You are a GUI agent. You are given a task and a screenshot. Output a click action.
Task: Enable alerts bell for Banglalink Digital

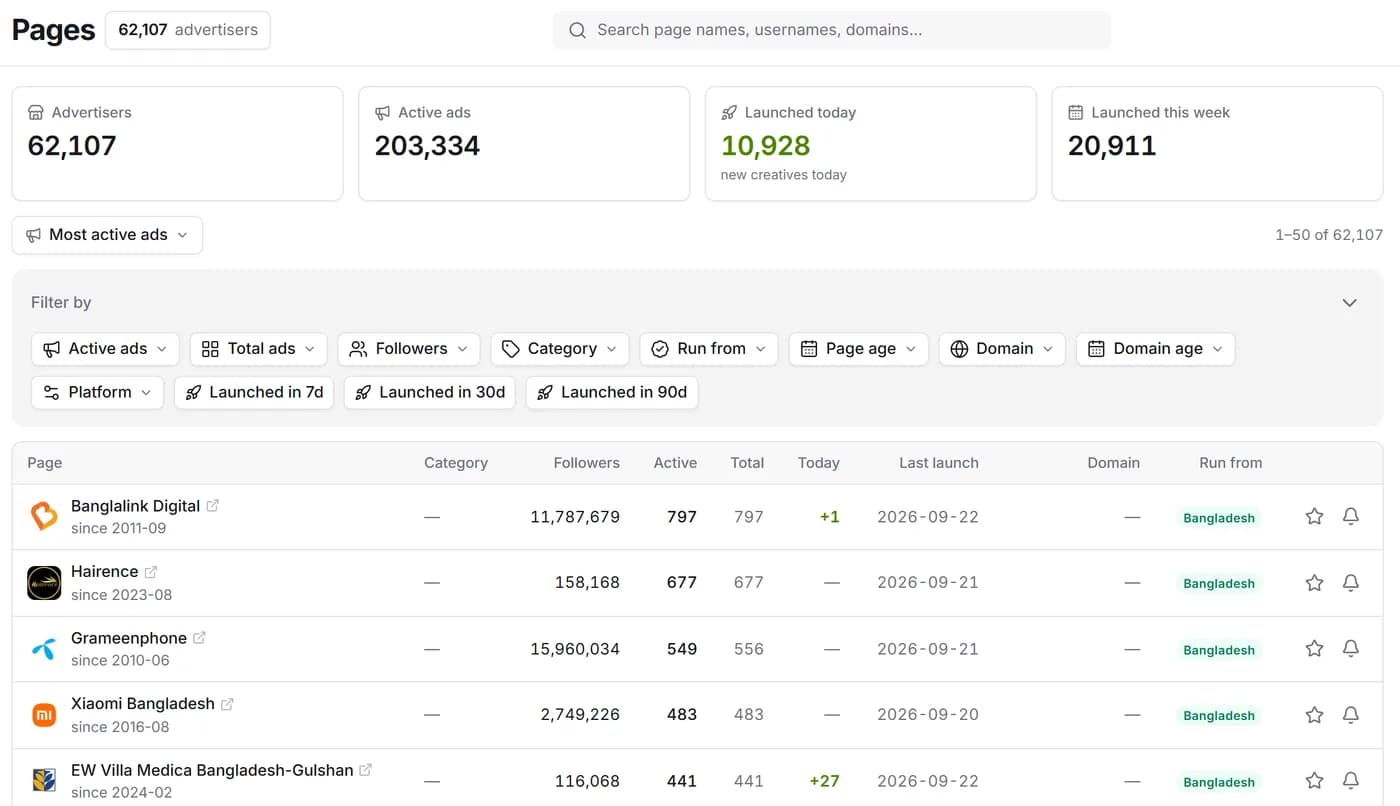pos(1350,516)
